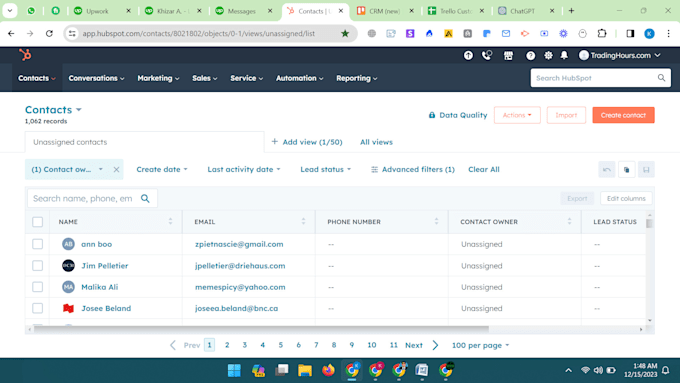680x383 pixels.
Task: Select the Jim Pelletier row checkbox
Action: (x=38, y=265)
